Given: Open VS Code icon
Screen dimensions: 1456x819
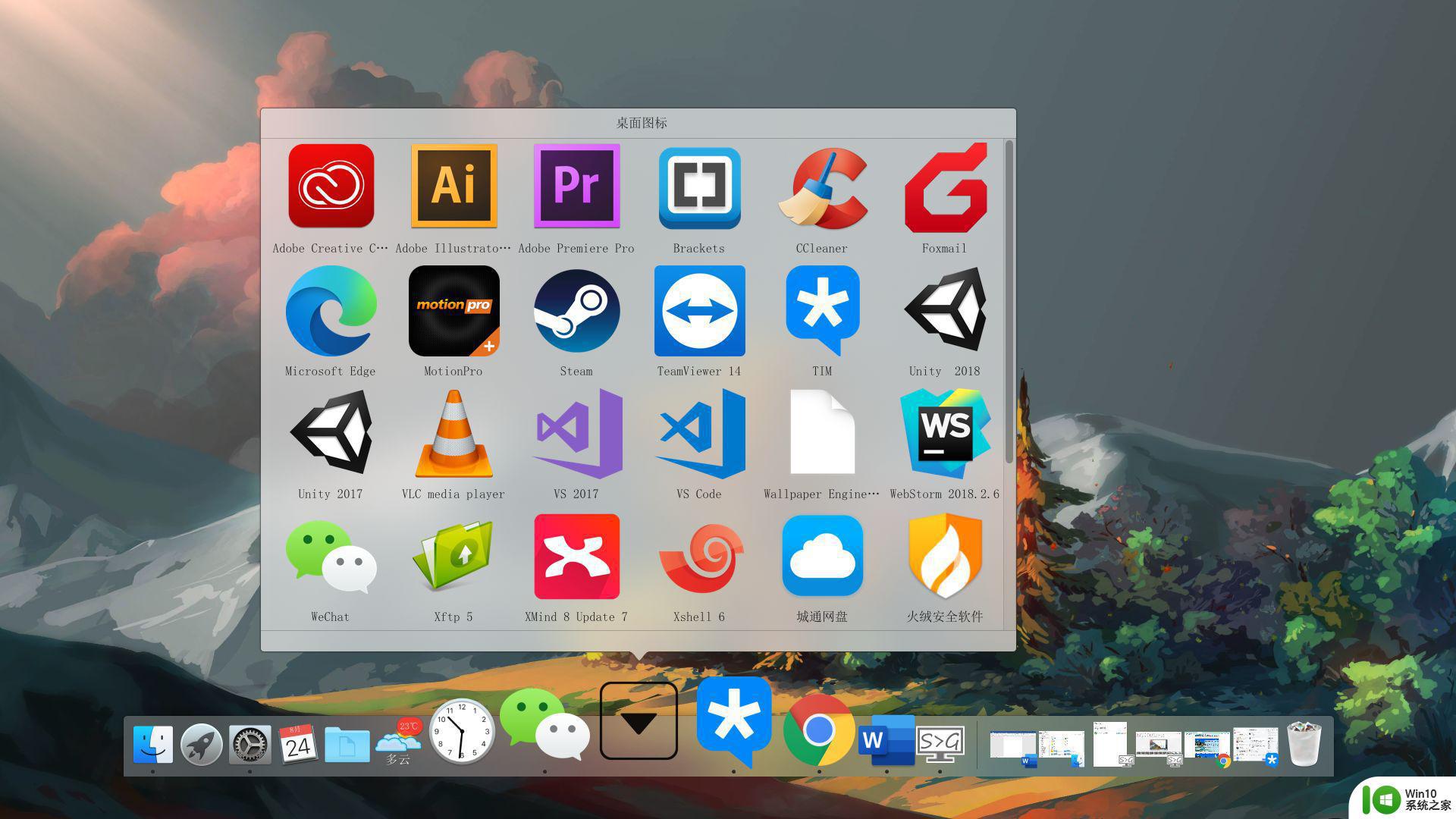Looking at the screenshot, I should (x=699, y=434).
